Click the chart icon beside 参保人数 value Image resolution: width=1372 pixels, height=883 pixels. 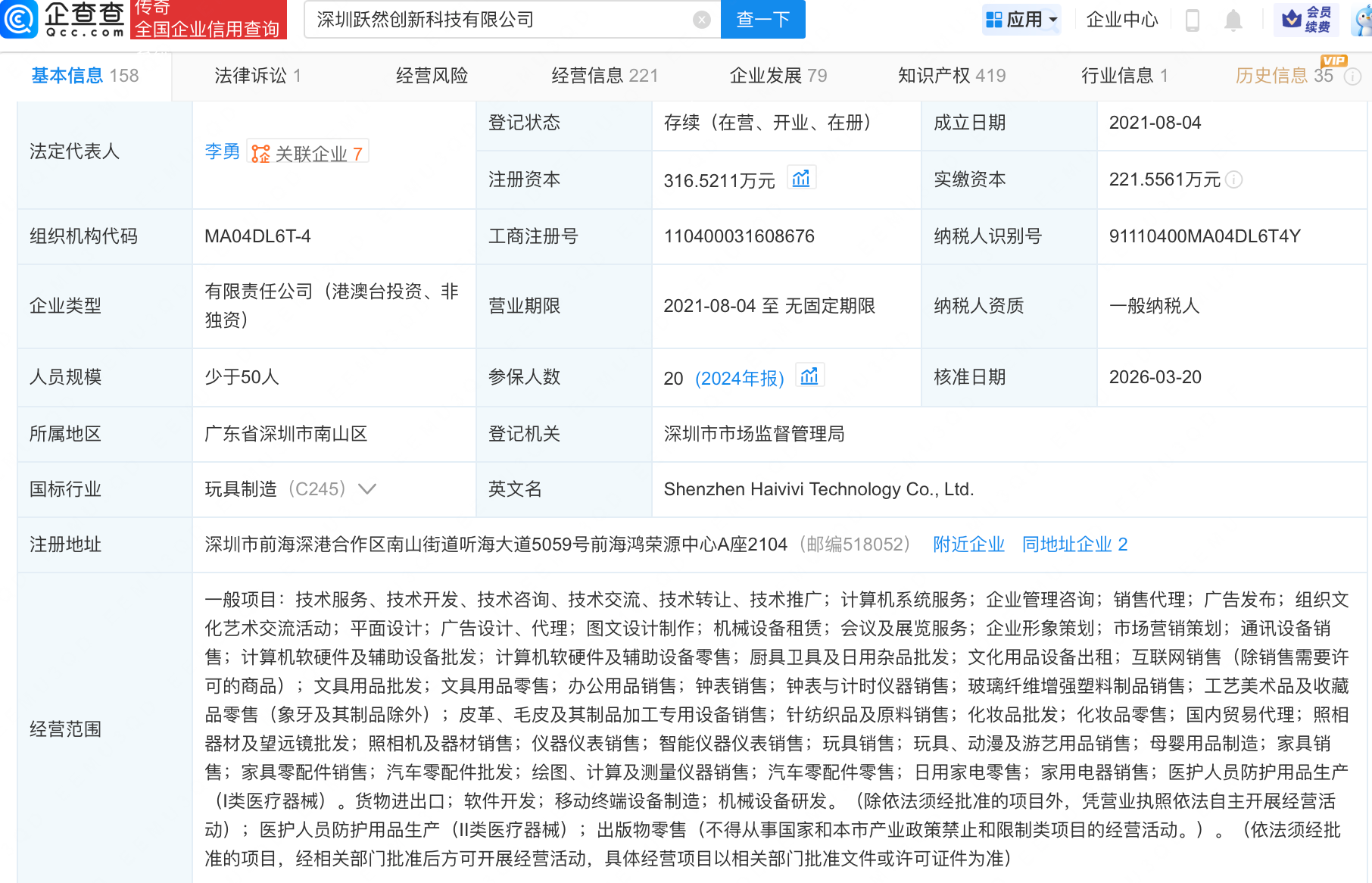pos(810,376)
